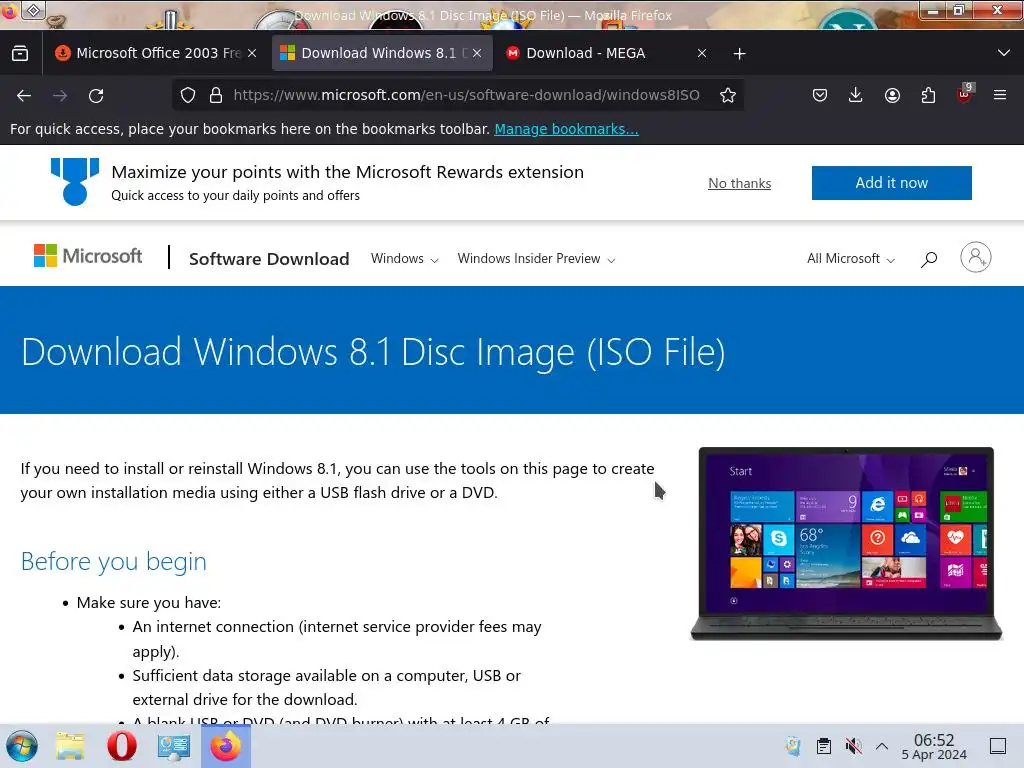
Task: Click the Before you begin heading
Action: click(114, 562)
